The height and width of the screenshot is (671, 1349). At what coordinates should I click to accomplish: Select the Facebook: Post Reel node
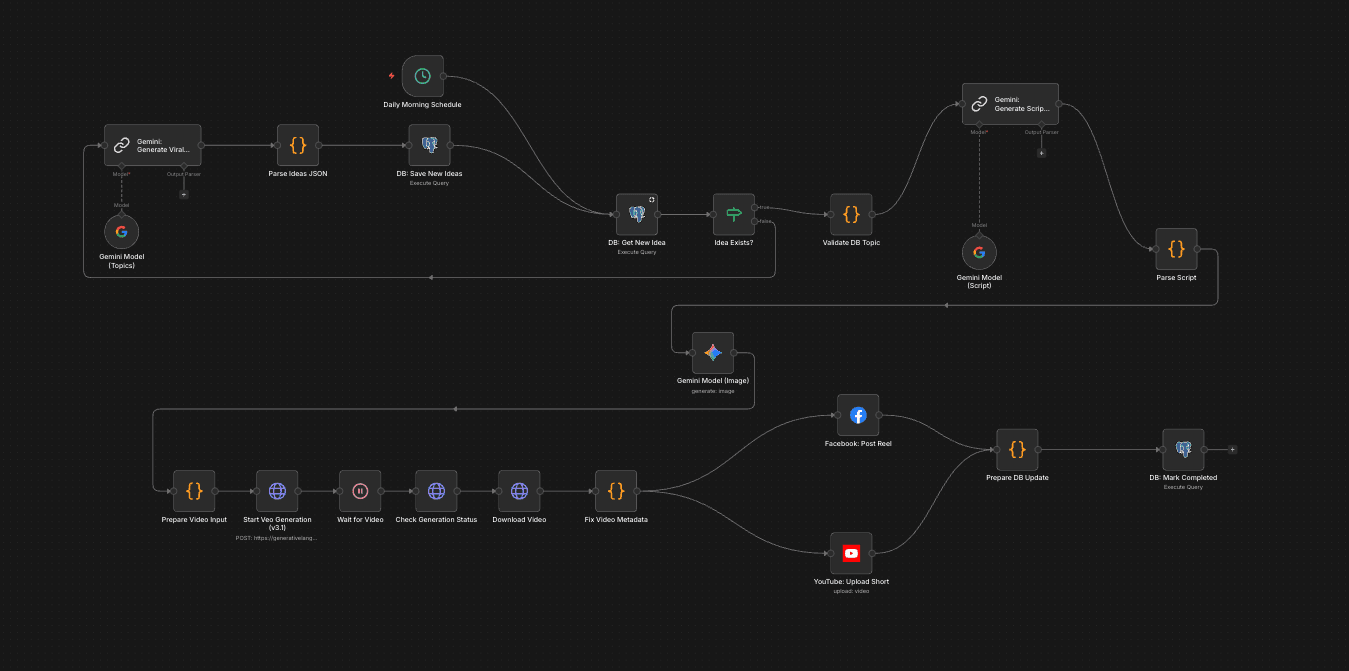(x=857, y=415)
